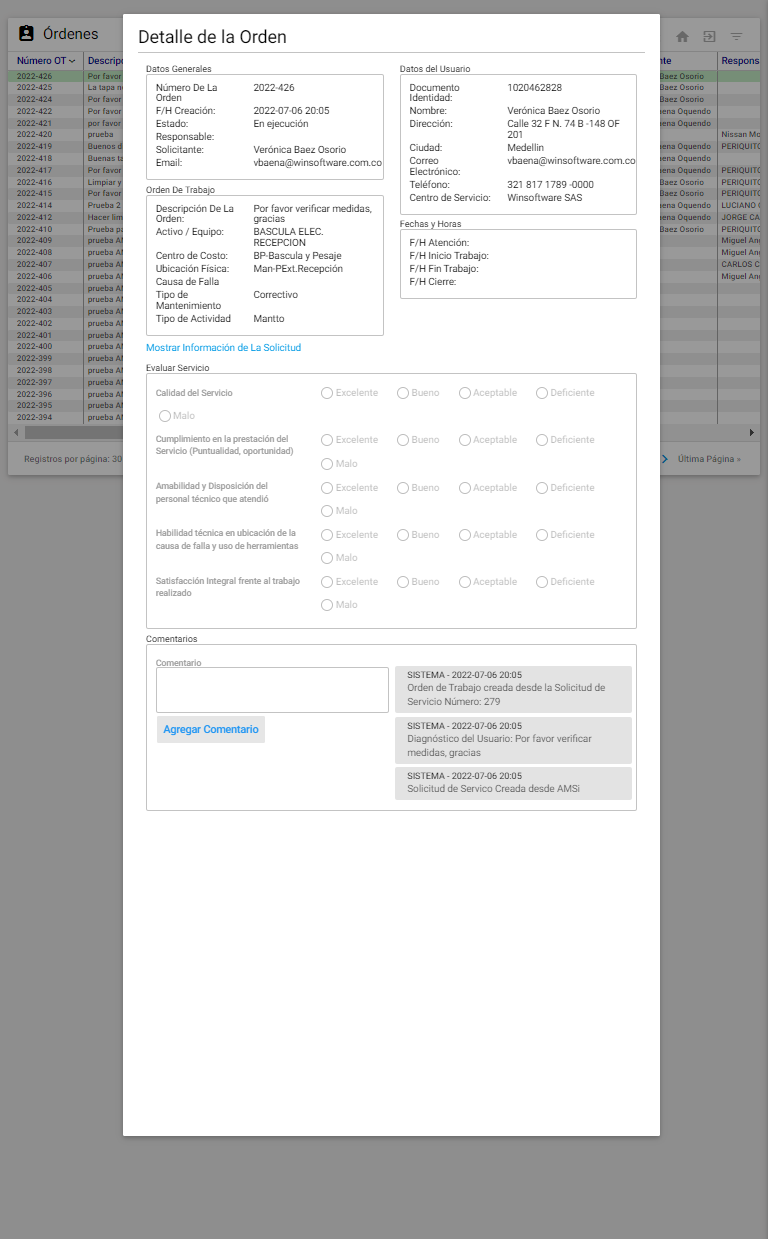Rate Satisfacción Integral as Deficiente
The image size is (768, 1239).
542,582
